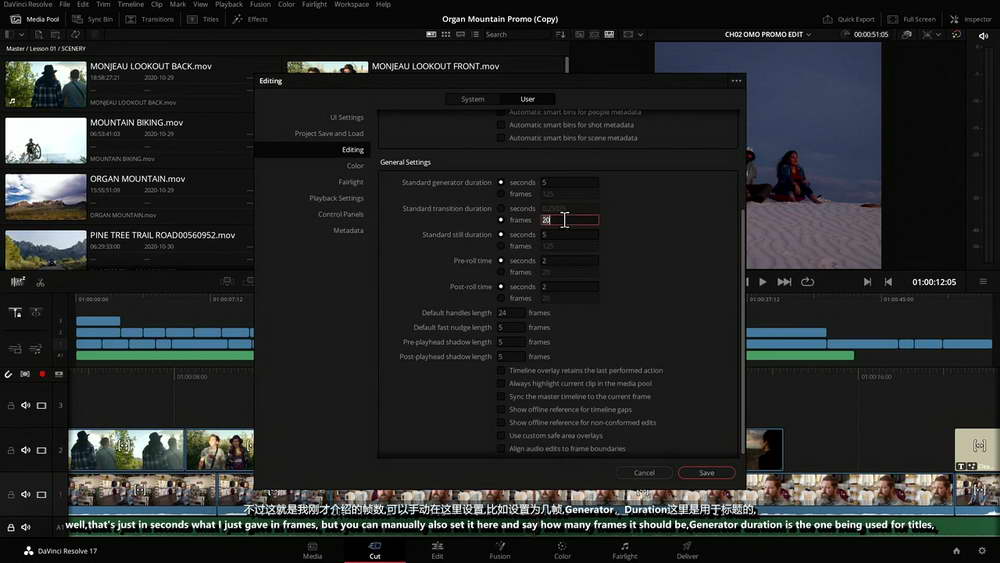Open the CH02 OMO PROMO EDIT timeline dropdown
The width and height of the screenshot is (1000, 563).
point(768,34)
